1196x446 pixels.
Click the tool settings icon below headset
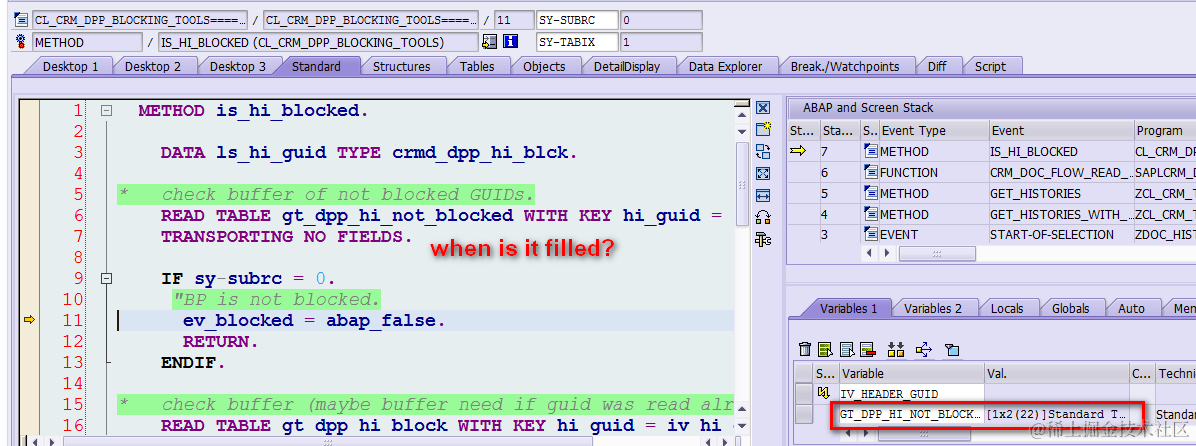763,239
